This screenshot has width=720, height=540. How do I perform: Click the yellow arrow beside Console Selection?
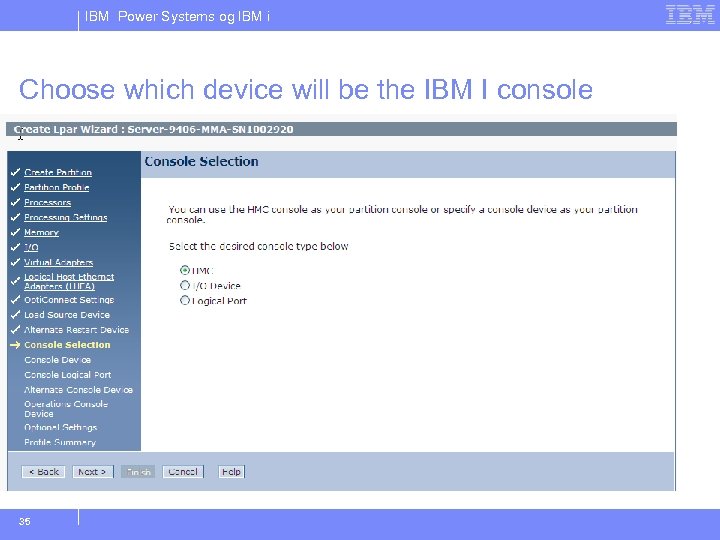[x=15, y=345]
